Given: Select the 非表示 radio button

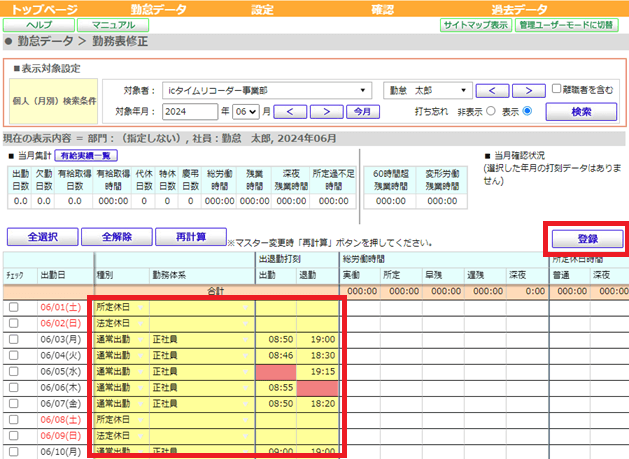Looking at the screenshot, I should [491, 111].
